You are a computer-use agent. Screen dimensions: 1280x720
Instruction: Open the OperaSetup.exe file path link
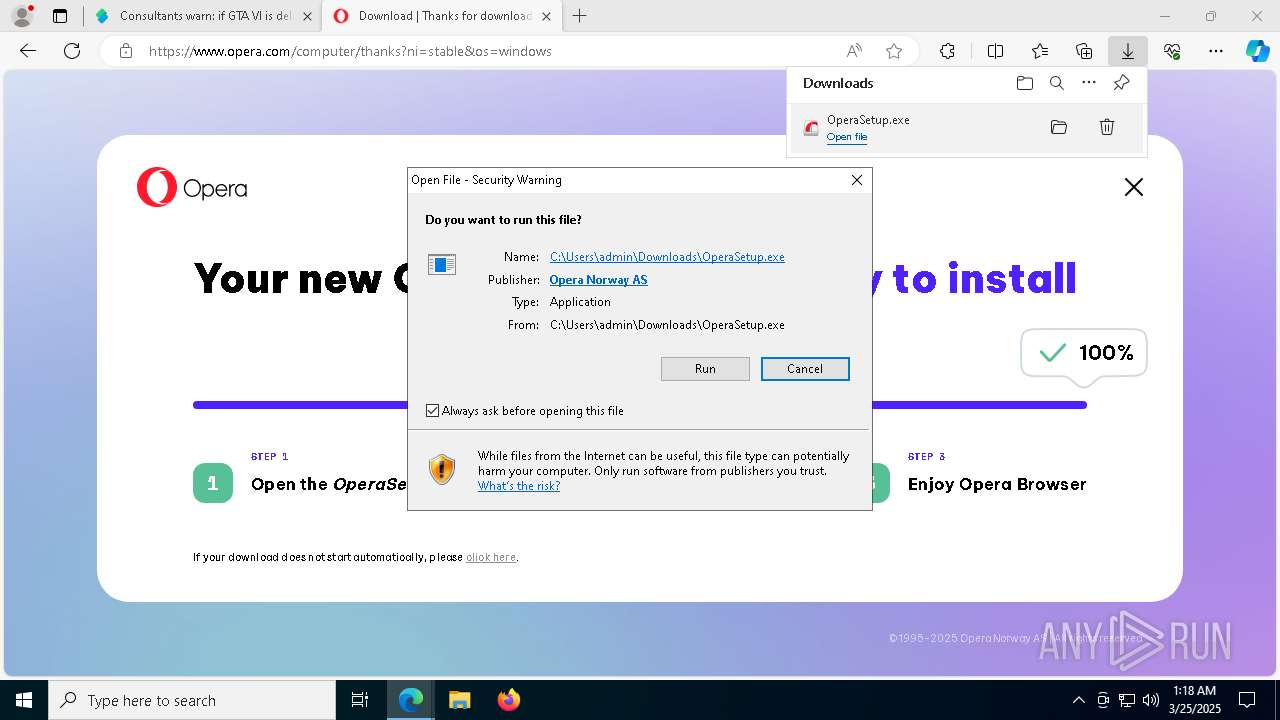(667, 257)
